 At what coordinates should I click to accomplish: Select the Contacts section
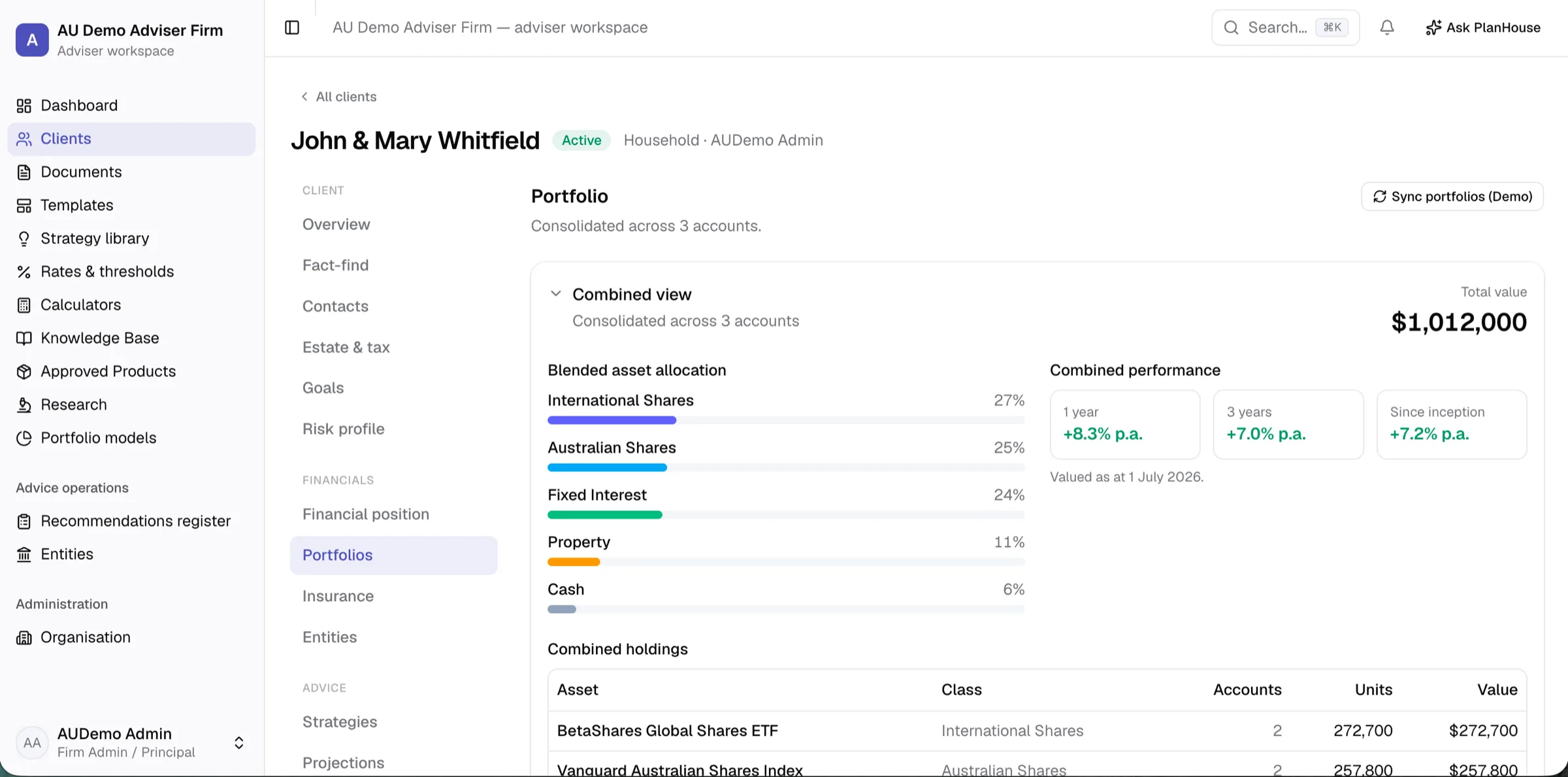pos(394,306)
